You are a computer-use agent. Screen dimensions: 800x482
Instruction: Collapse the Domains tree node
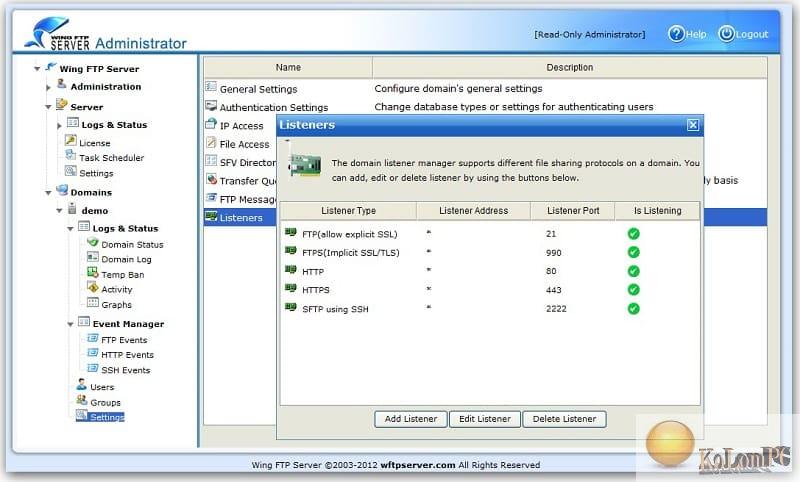(x=48, y=193)
